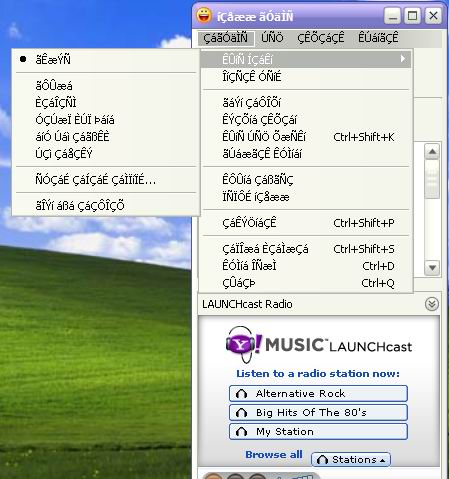The height and width of the screenshot is (479, 449).
Task: Expand the highlighted menu item with submenu arrow
Action: click(306, 60)
